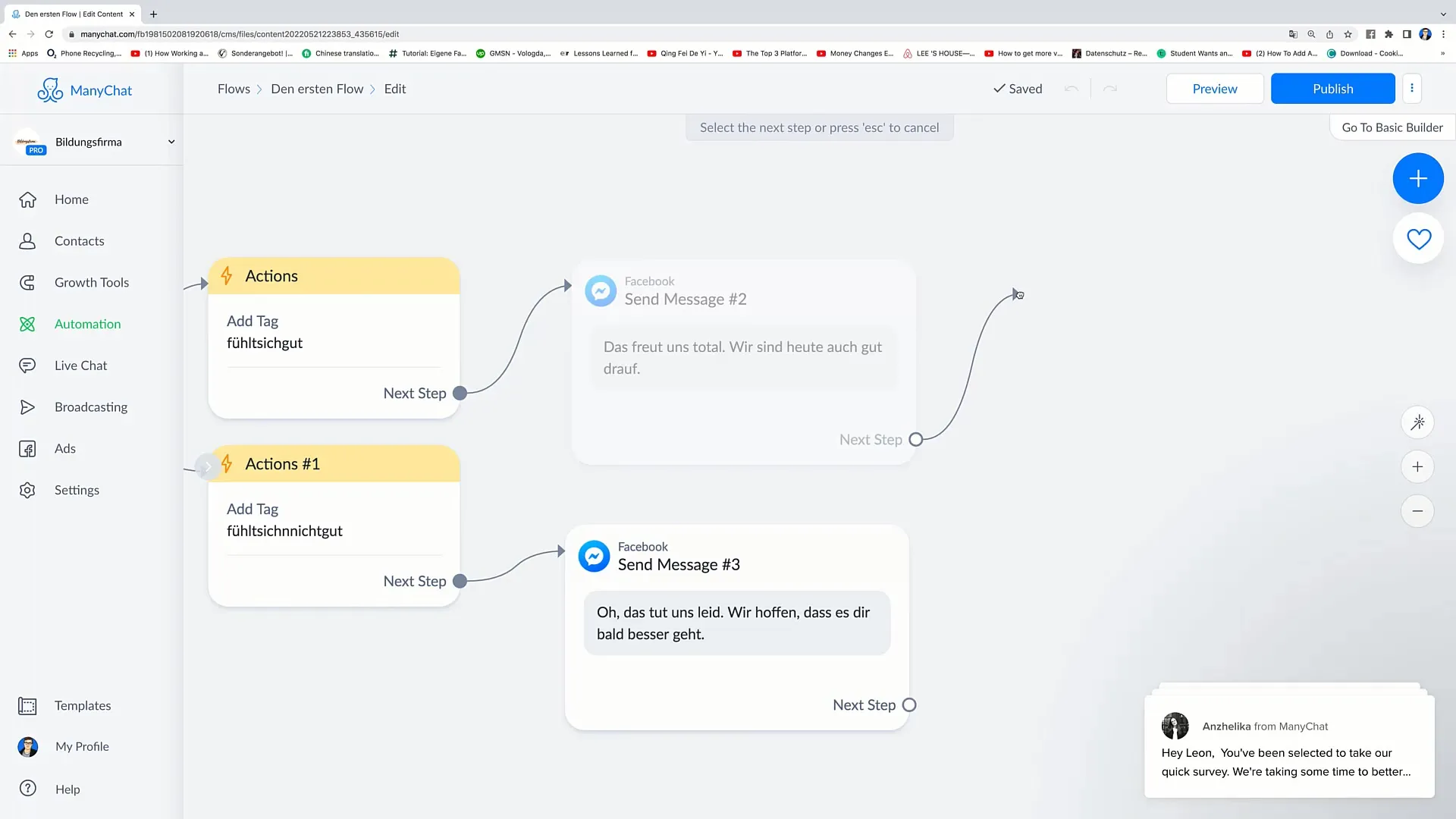
Task: Click the Send Message #3 Messenger icon
Action: click(594, 556)
